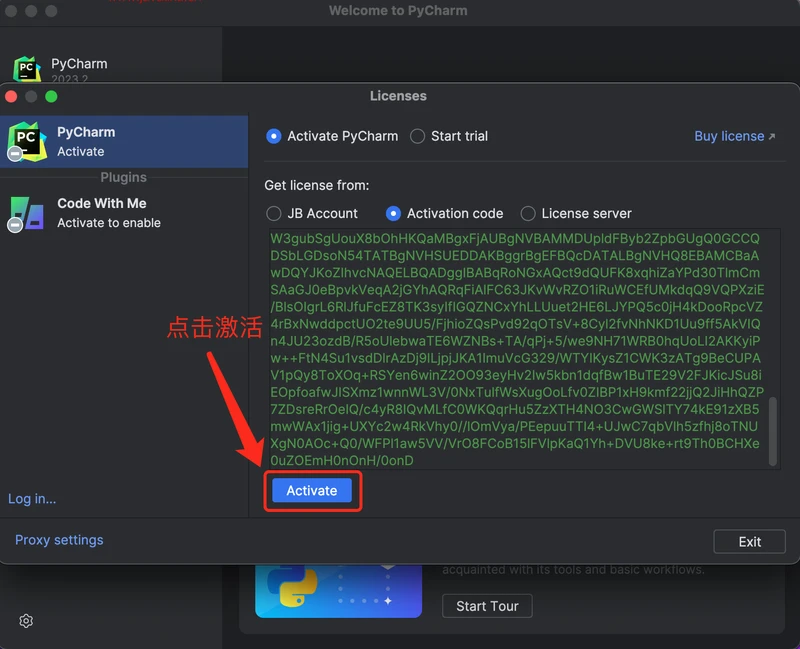Select the Activate PyCharm radio button
The image size is (800, 649).
274,136
